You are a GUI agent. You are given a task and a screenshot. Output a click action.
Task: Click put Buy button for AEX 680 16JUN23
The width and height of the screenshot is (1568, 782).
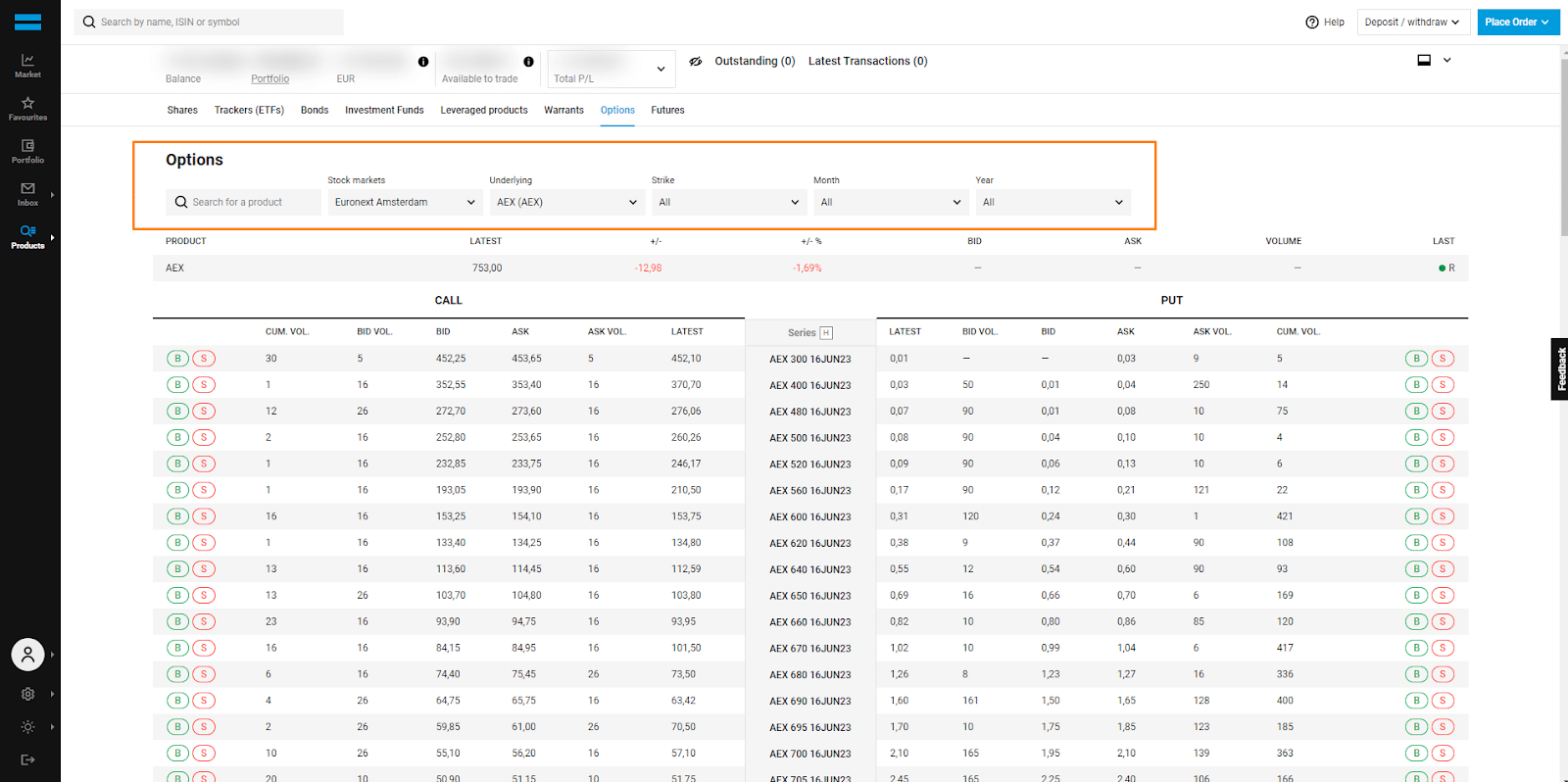point(1416,674)
